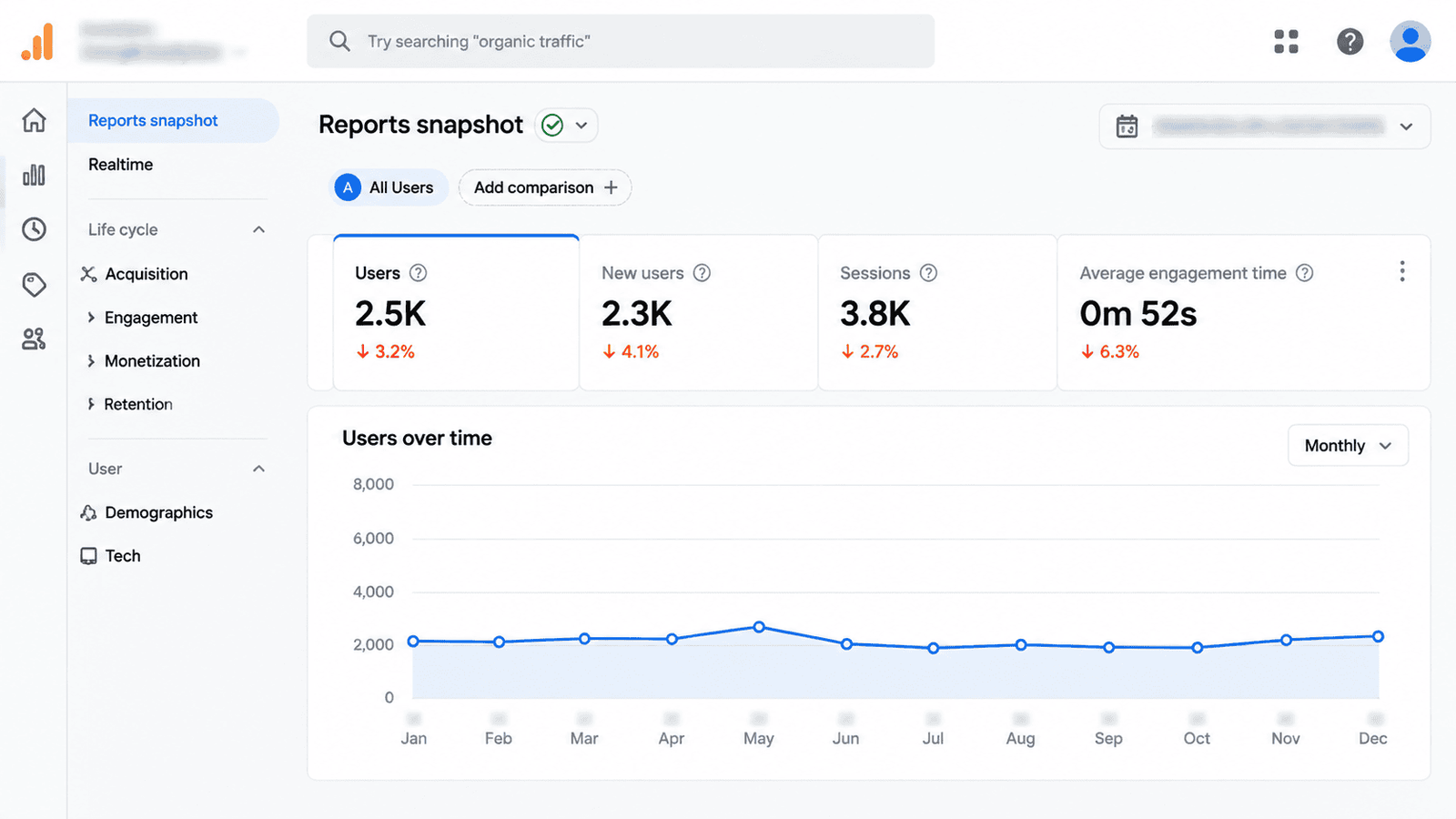Click the Dec data point on chart
The image size is (1456, 819).
click(1378, 636)
